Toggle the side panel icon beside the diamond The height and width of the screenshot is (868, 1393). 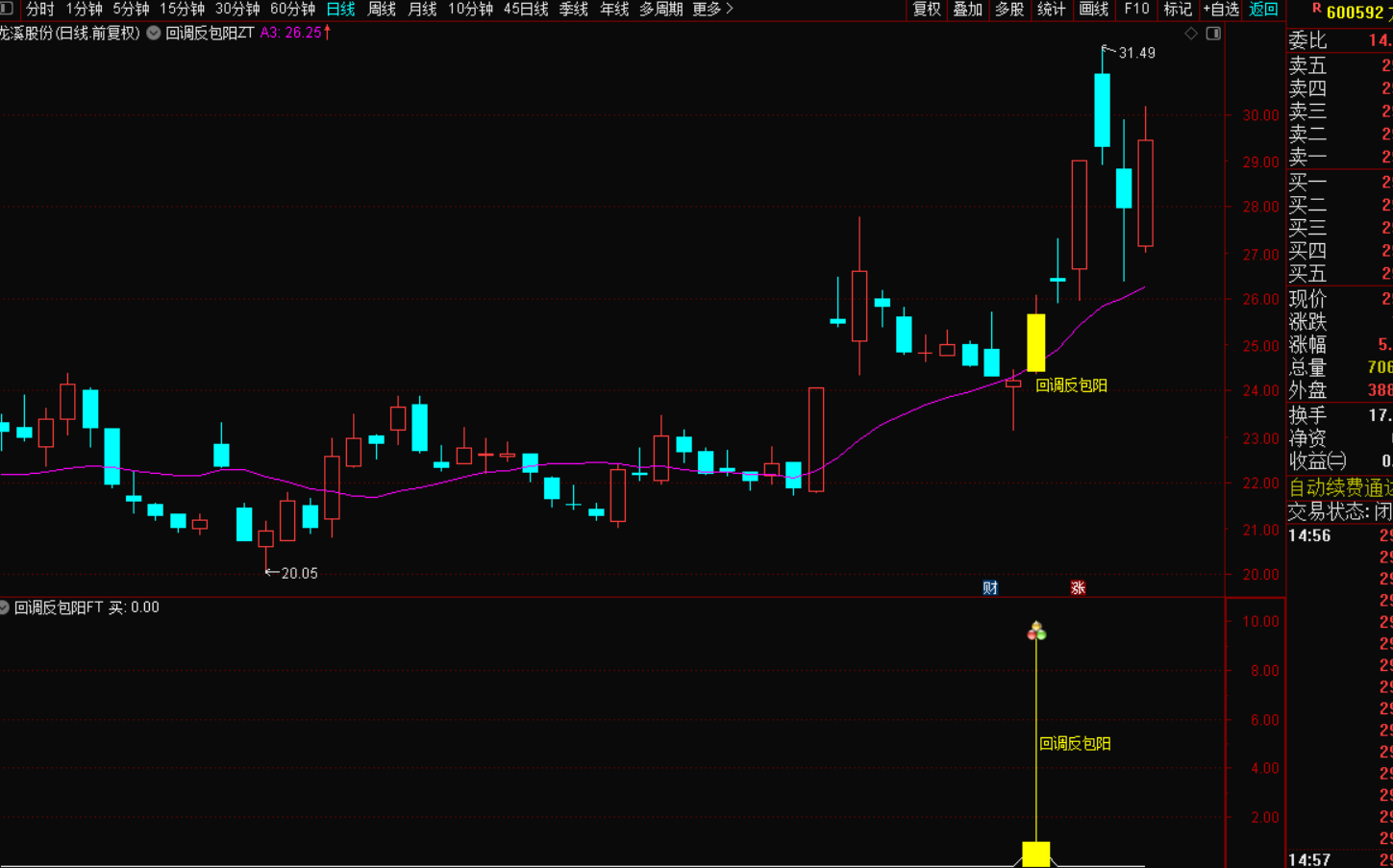point(1213,34)
